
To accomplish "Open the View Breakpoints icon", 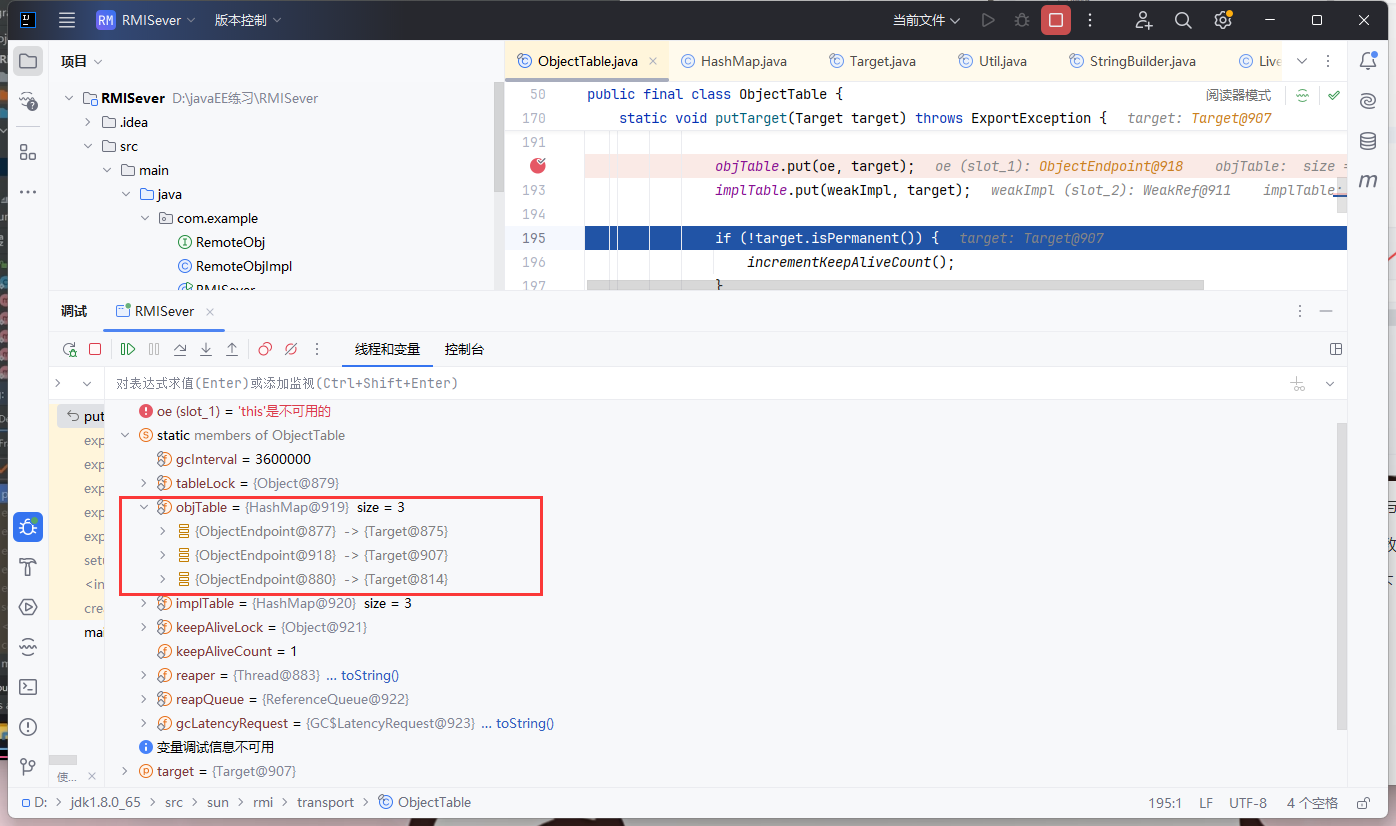I will point(265,349).
